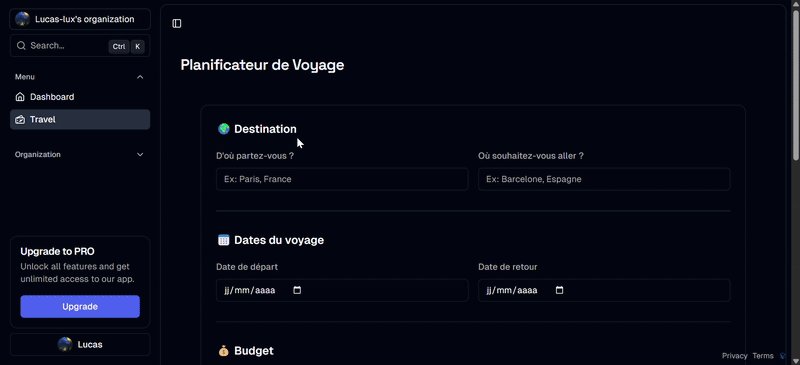Select the Travel menu item
This screenshot has width=800, height=365.
pyautogui.click(x=80, y=119)
